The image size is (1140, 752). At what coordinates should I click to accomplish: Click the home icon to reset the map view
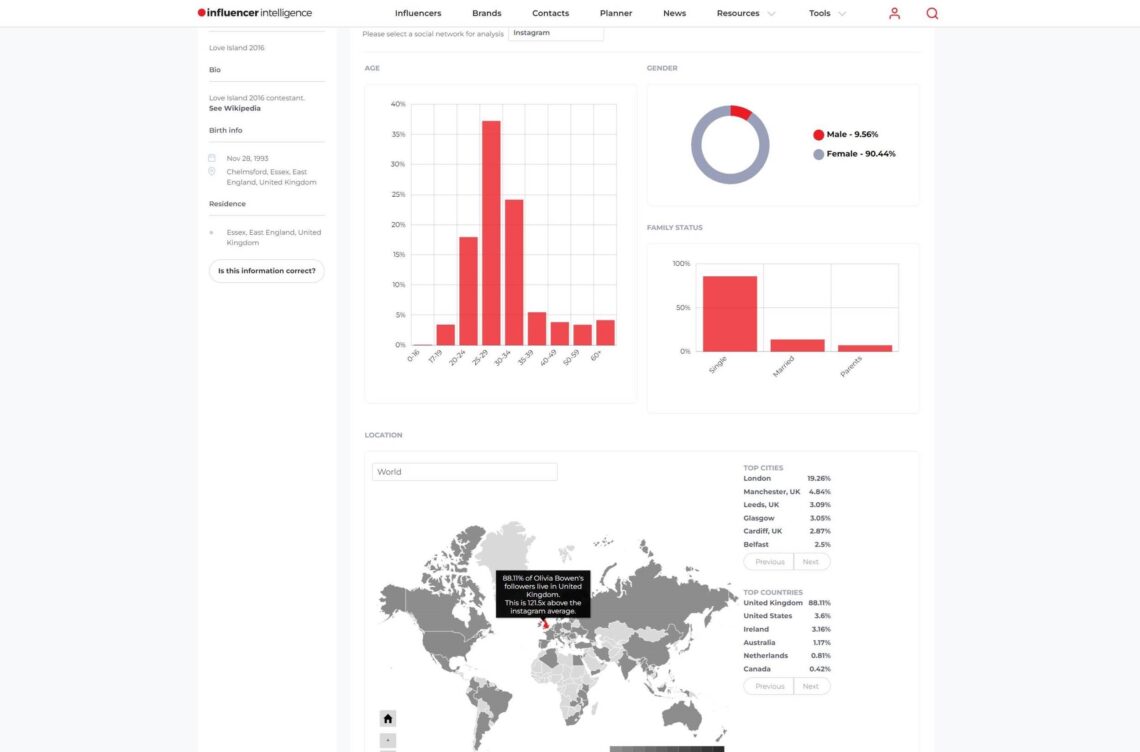[387, 718]
